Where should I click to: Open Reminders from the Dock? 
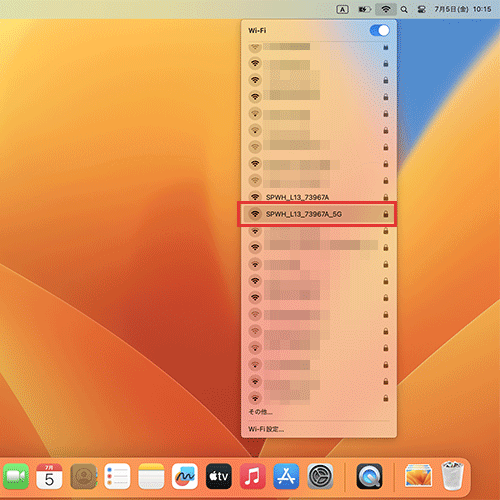click(x=117, y=476)
